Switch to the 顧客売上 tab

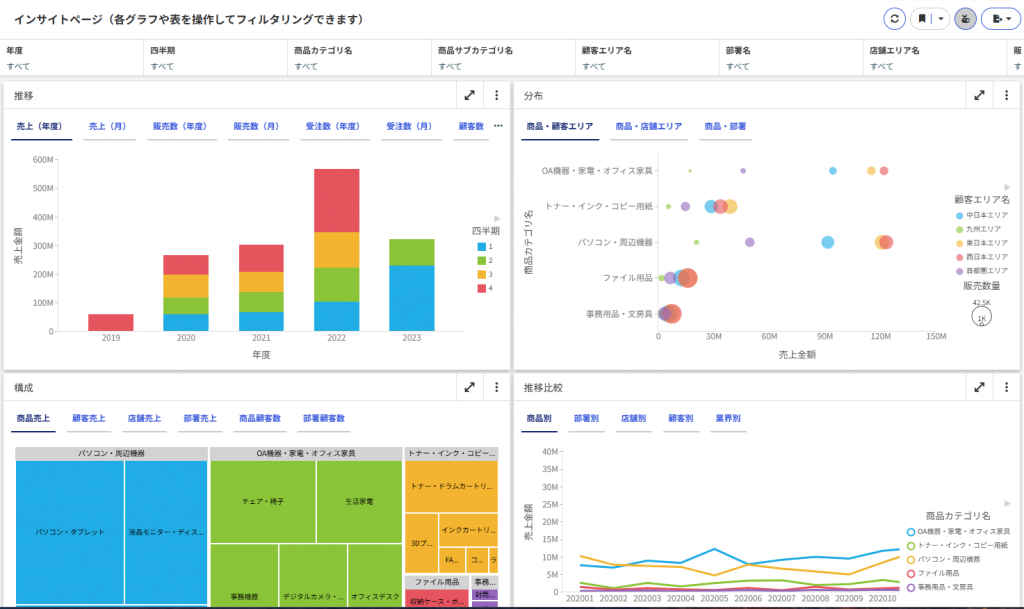[89, 418]
